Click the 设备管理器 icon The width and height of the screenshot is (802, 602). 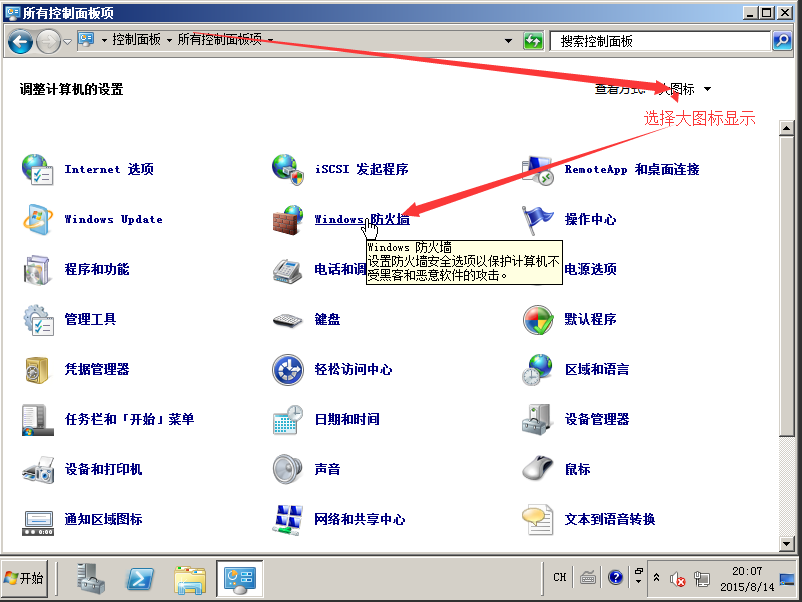tap(538, 419)
